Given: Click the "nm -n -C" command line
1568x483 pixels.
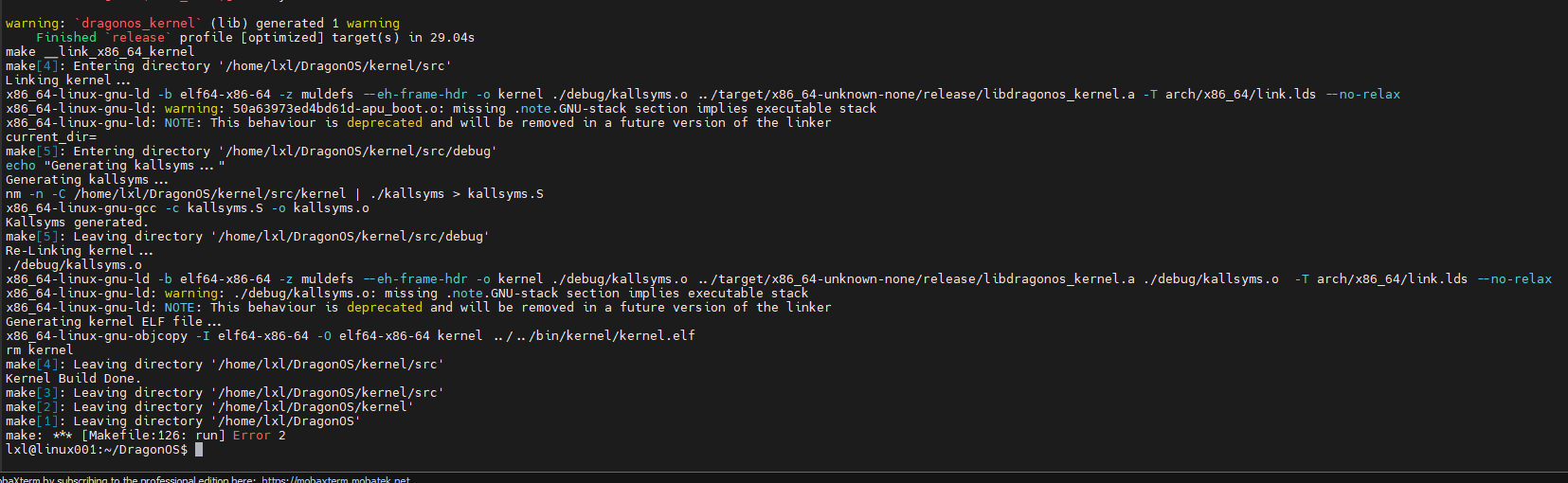Looking at the screenshot, I should [x=274, y=194].
